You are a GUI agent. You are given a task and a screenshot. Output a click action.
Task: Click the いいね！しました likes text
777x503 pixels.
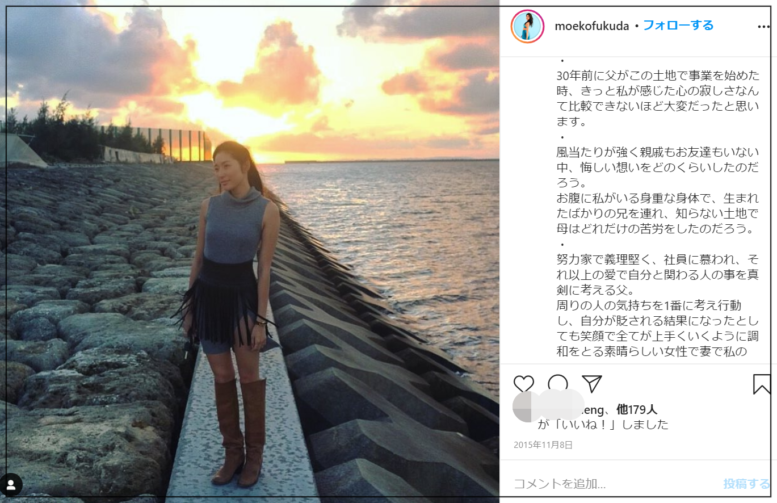coord(603,425)
